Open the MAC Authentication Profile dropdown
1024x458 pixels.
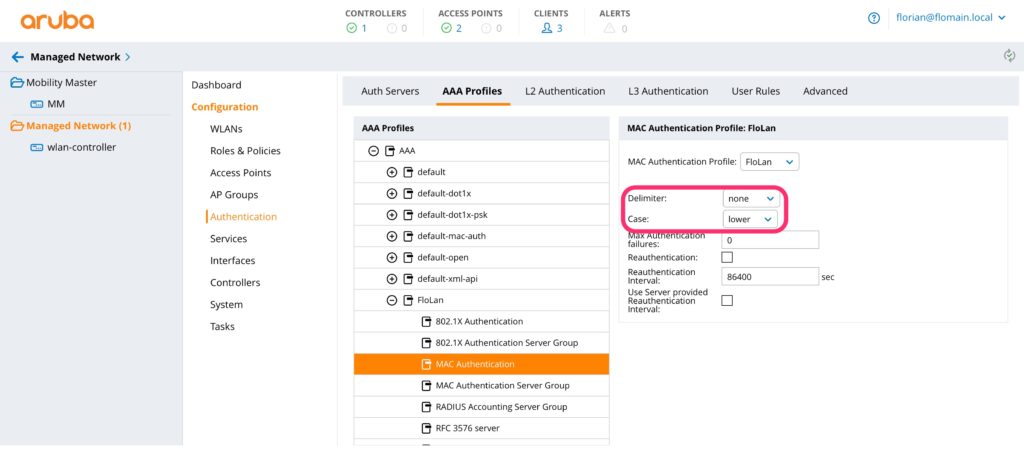pyautogui.click(x=769, y=161)
